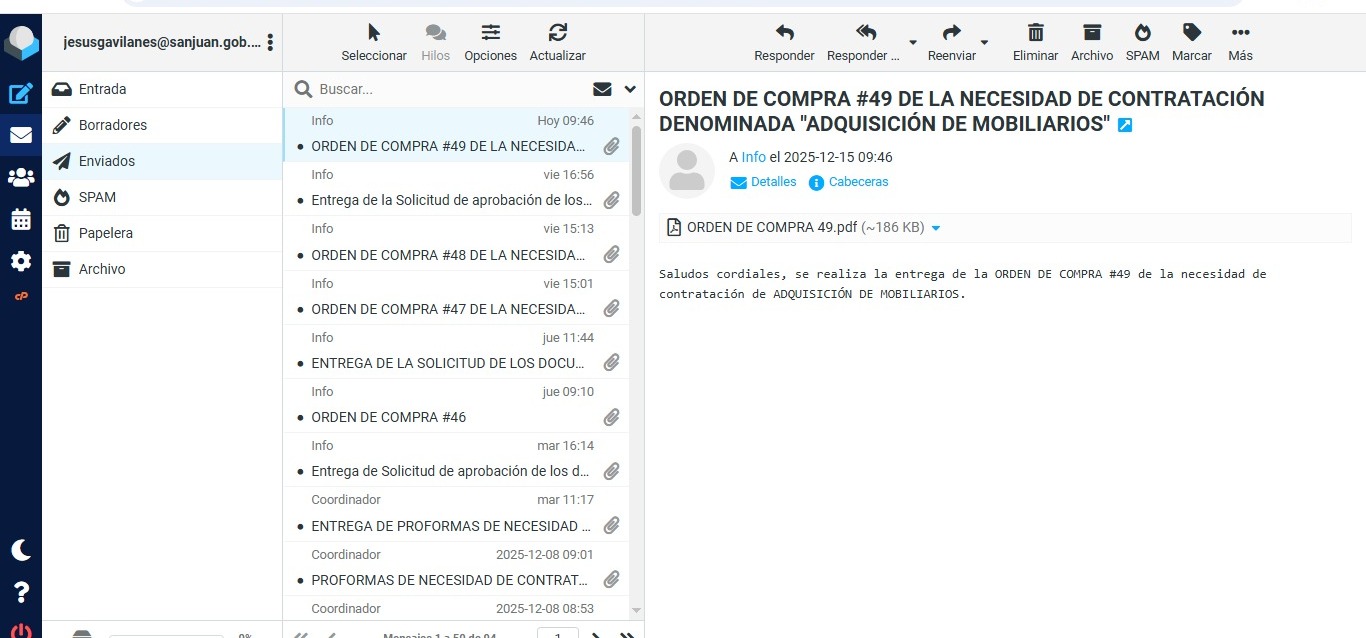Toggle Seleccionar selection mode
1366x638 pixels.
pyautogui.click(x=374, y=42)
